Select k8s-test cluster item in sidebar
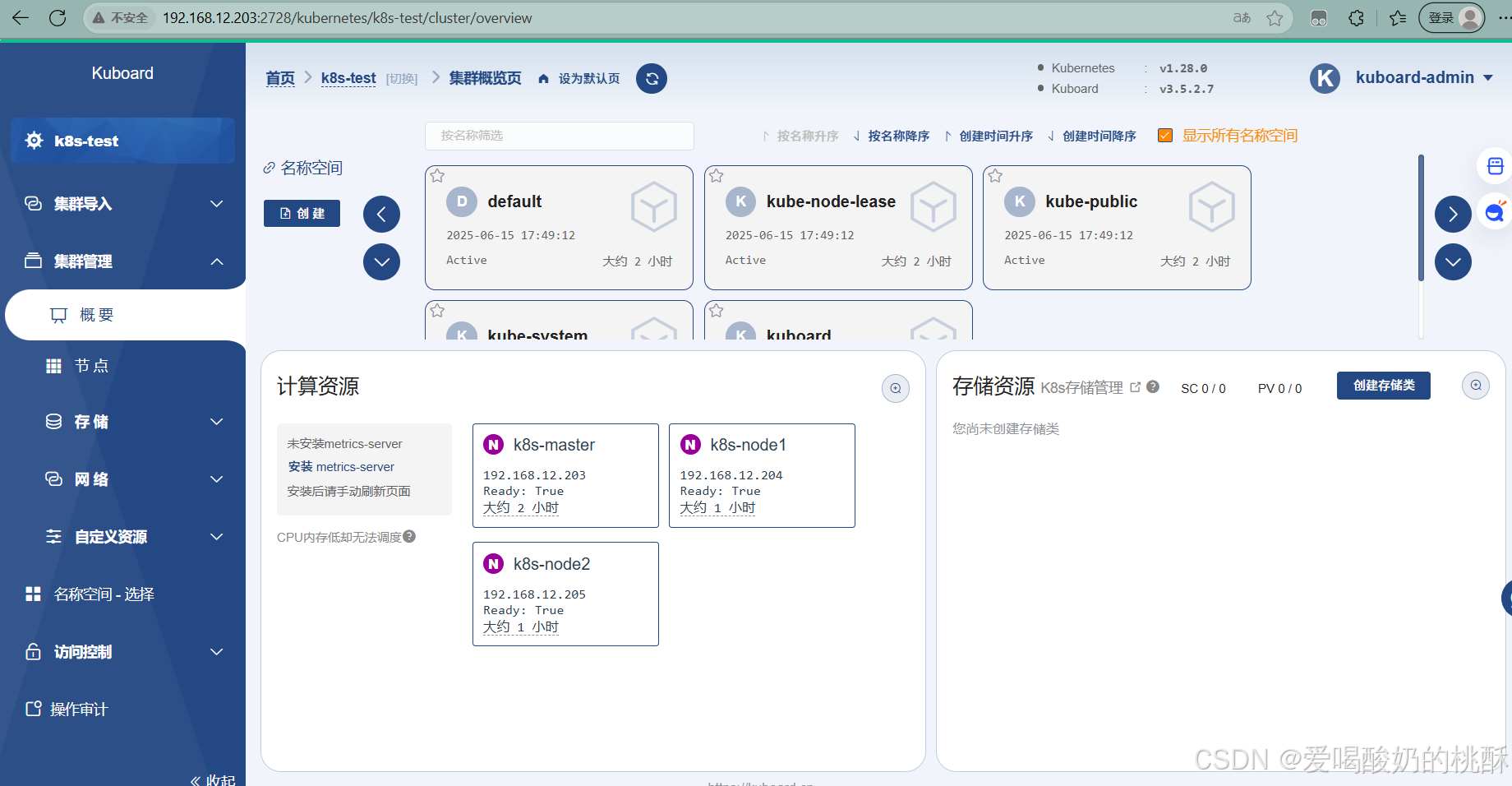 (x=123, y=141)
